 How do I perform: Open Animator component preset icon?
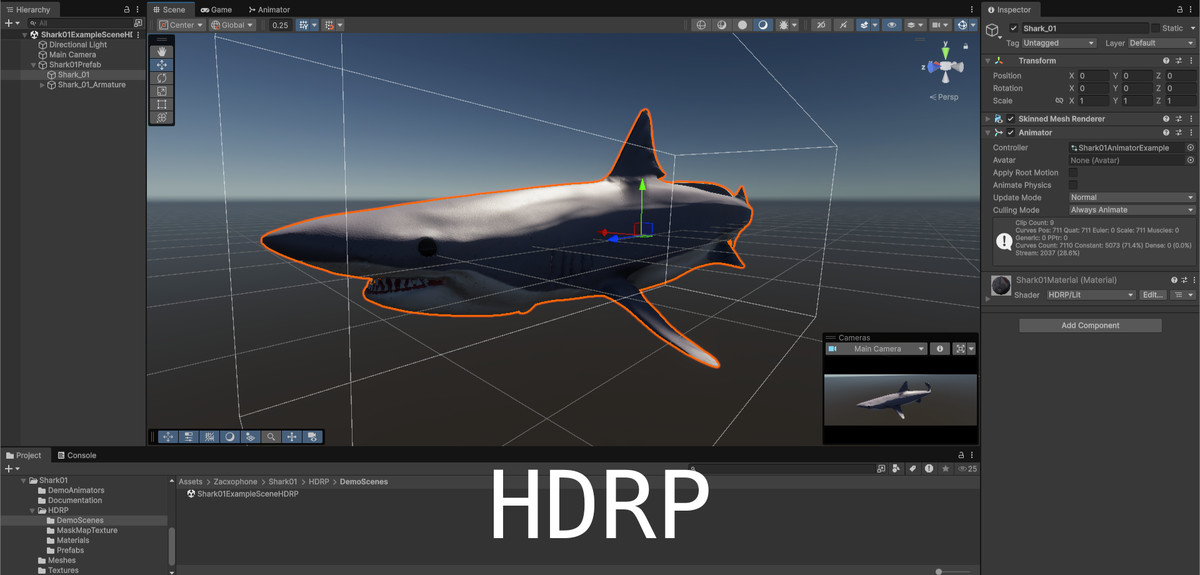click(x=1179, y=132)
